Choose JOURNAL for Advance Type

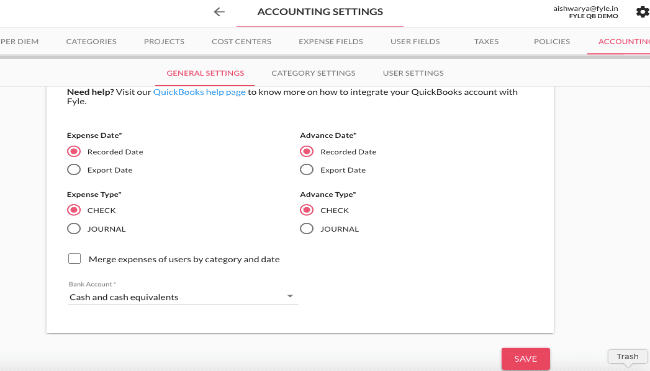(307, 228)
